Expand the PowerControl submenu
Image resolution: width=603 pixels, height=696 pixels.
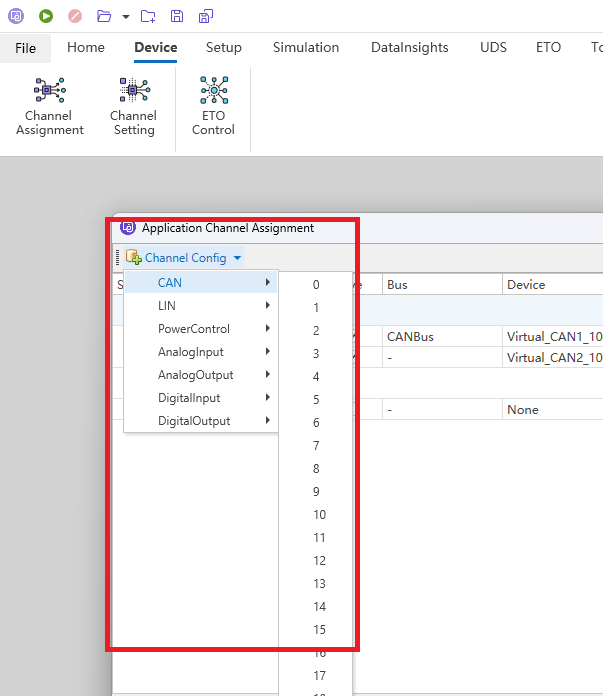tap(200, 329)
